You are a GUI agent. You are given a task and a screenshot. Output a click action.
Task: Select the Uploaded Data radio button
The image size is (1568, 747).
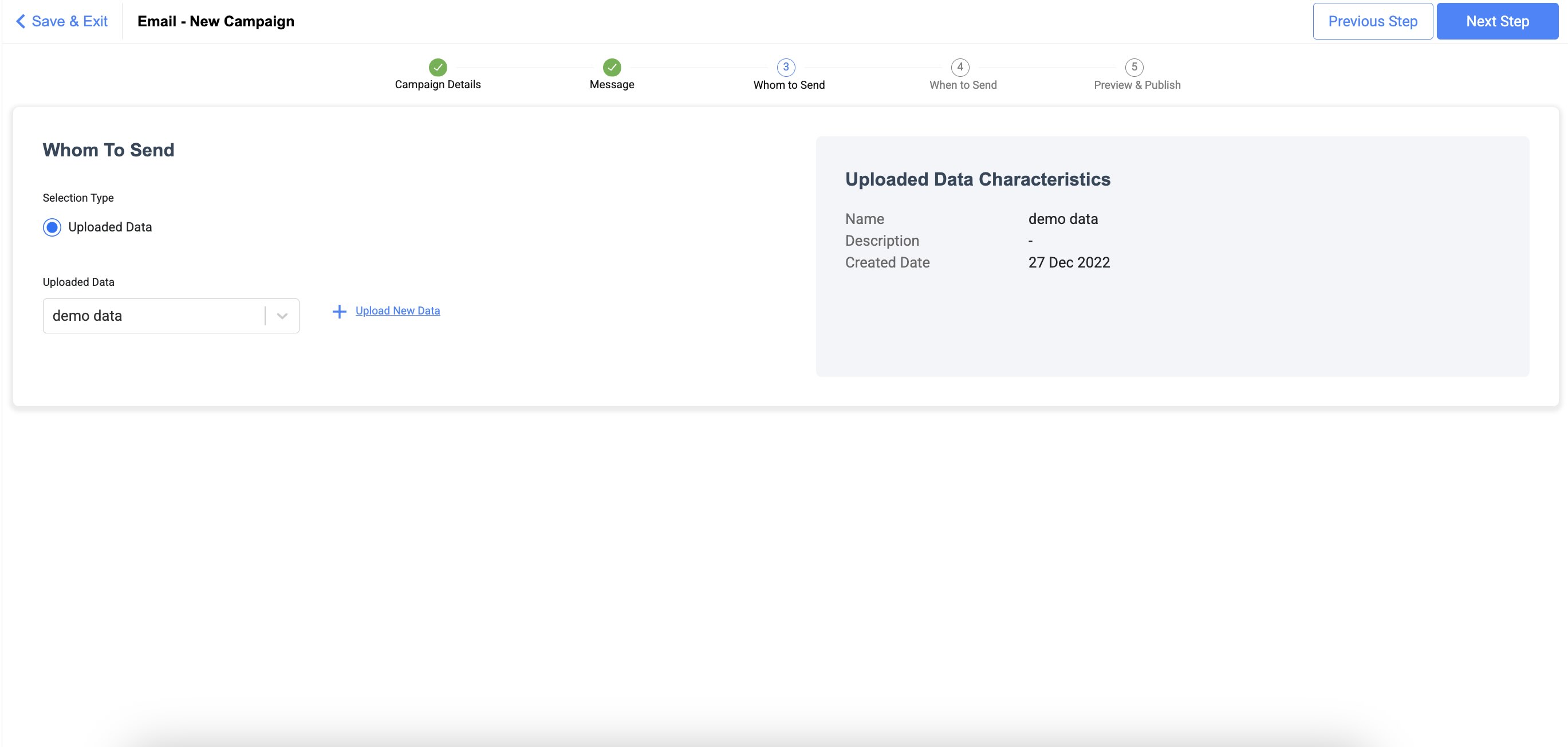click(52, 227)
